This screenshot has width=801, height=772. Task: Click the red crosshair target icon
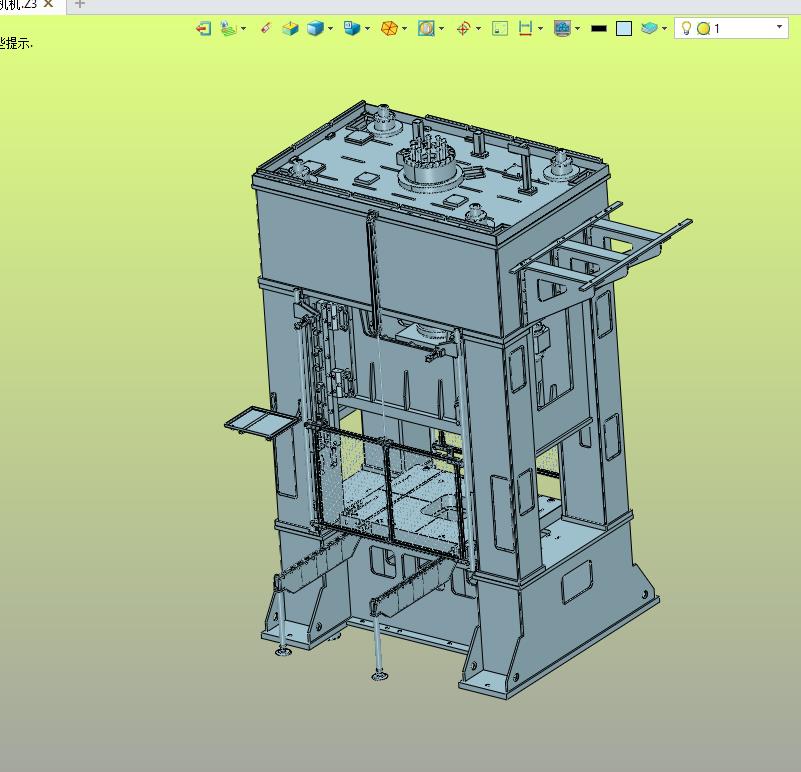pos(463,28)
